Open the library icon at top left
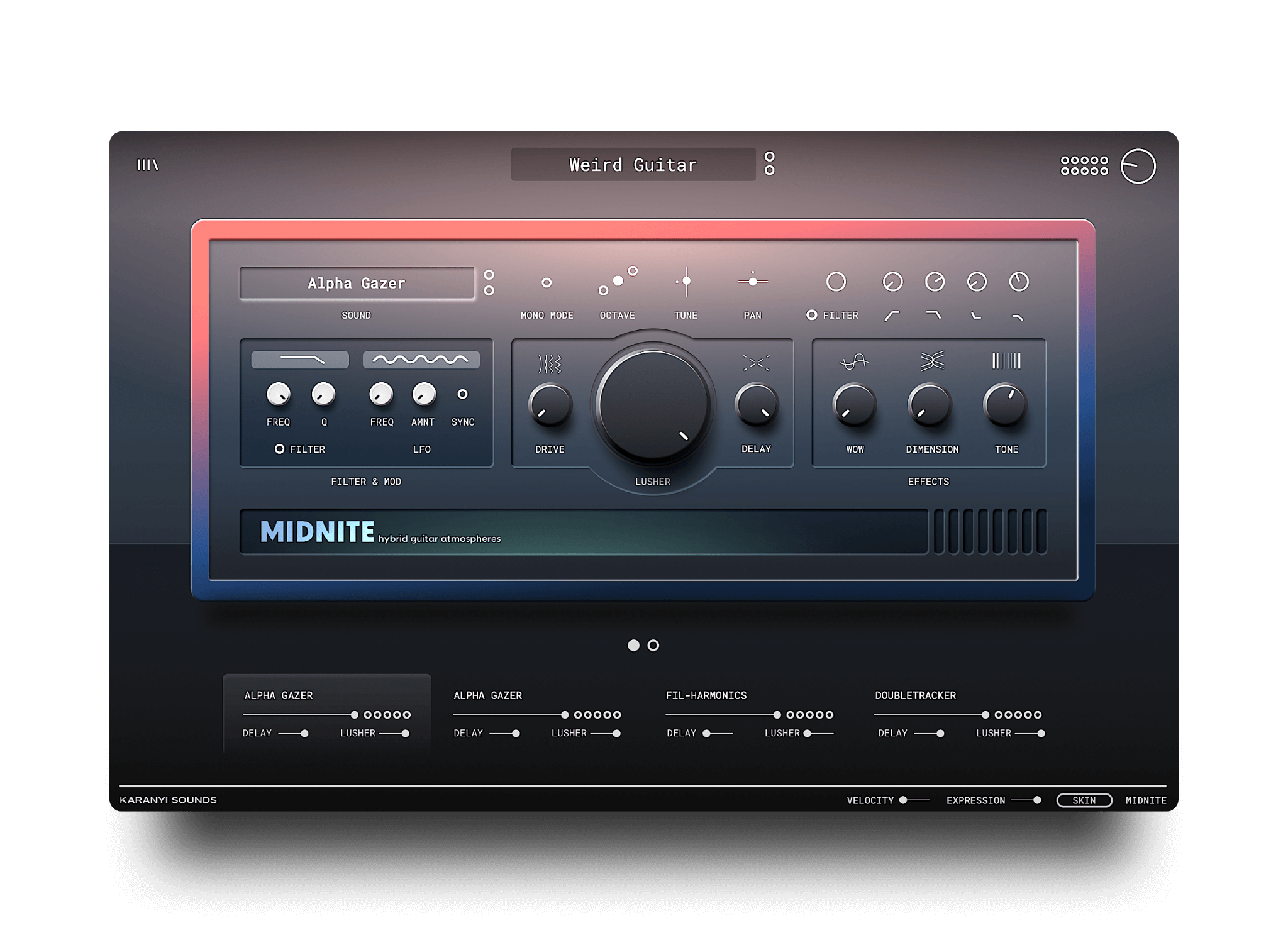The height and width of the screenshot is (943, 1288). (148, 165)
